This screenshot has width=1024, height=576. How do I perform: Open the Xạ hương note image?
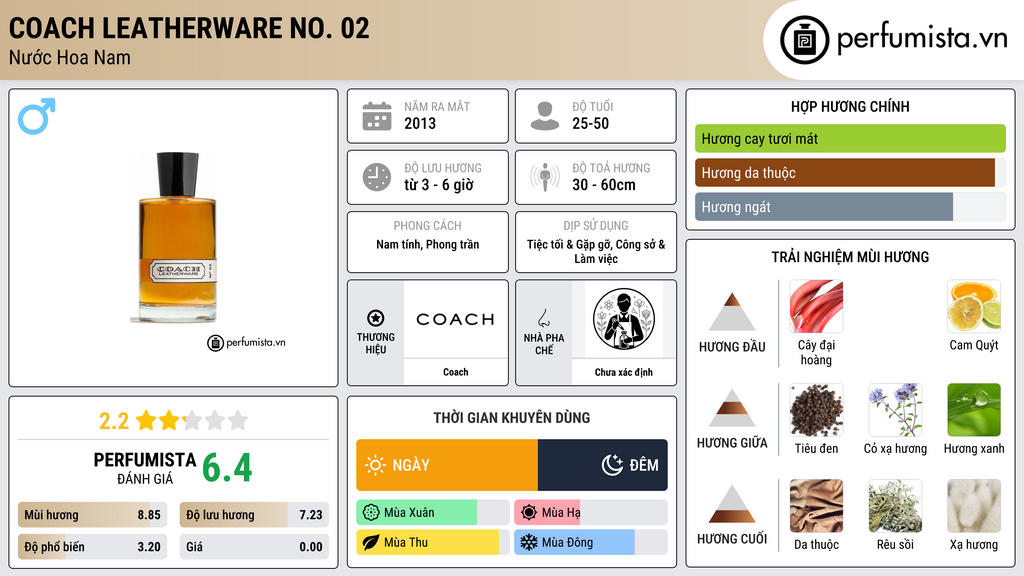coord(974,506)
